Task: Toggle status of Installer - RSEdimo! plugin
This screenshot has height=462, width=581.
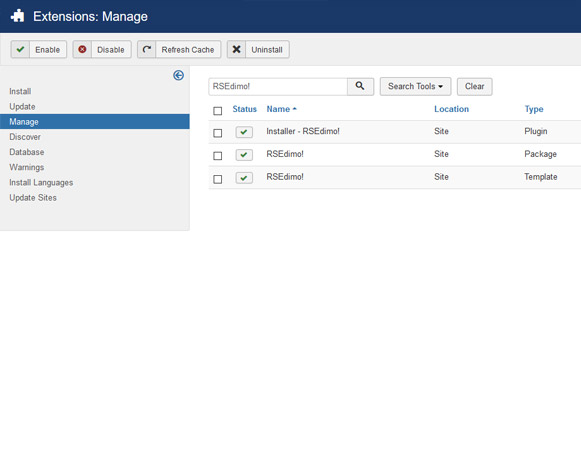Action: click(x=244, y=132)
